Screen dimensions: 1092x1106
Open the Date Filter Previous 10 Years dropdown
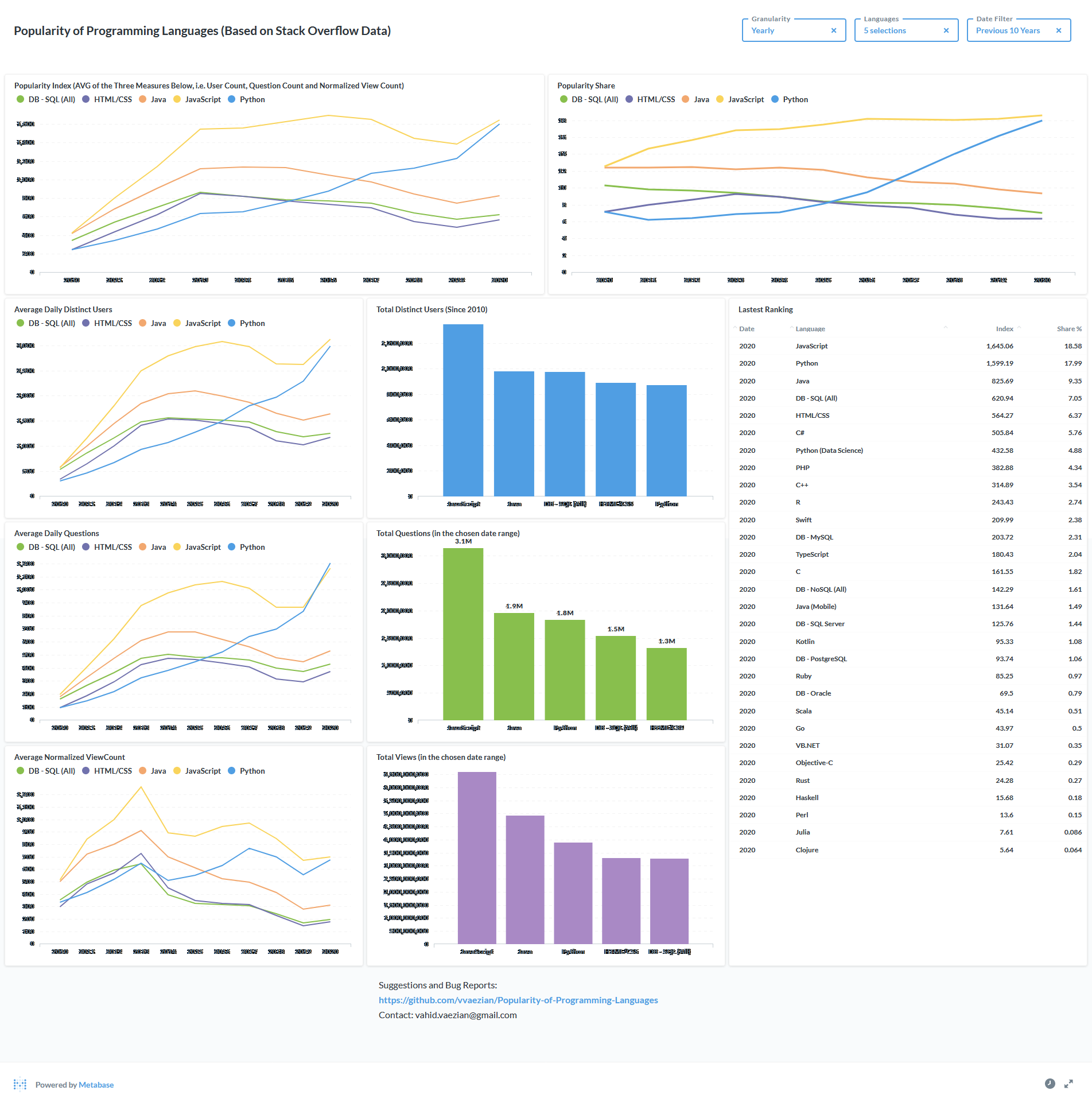click(1019, 31)
